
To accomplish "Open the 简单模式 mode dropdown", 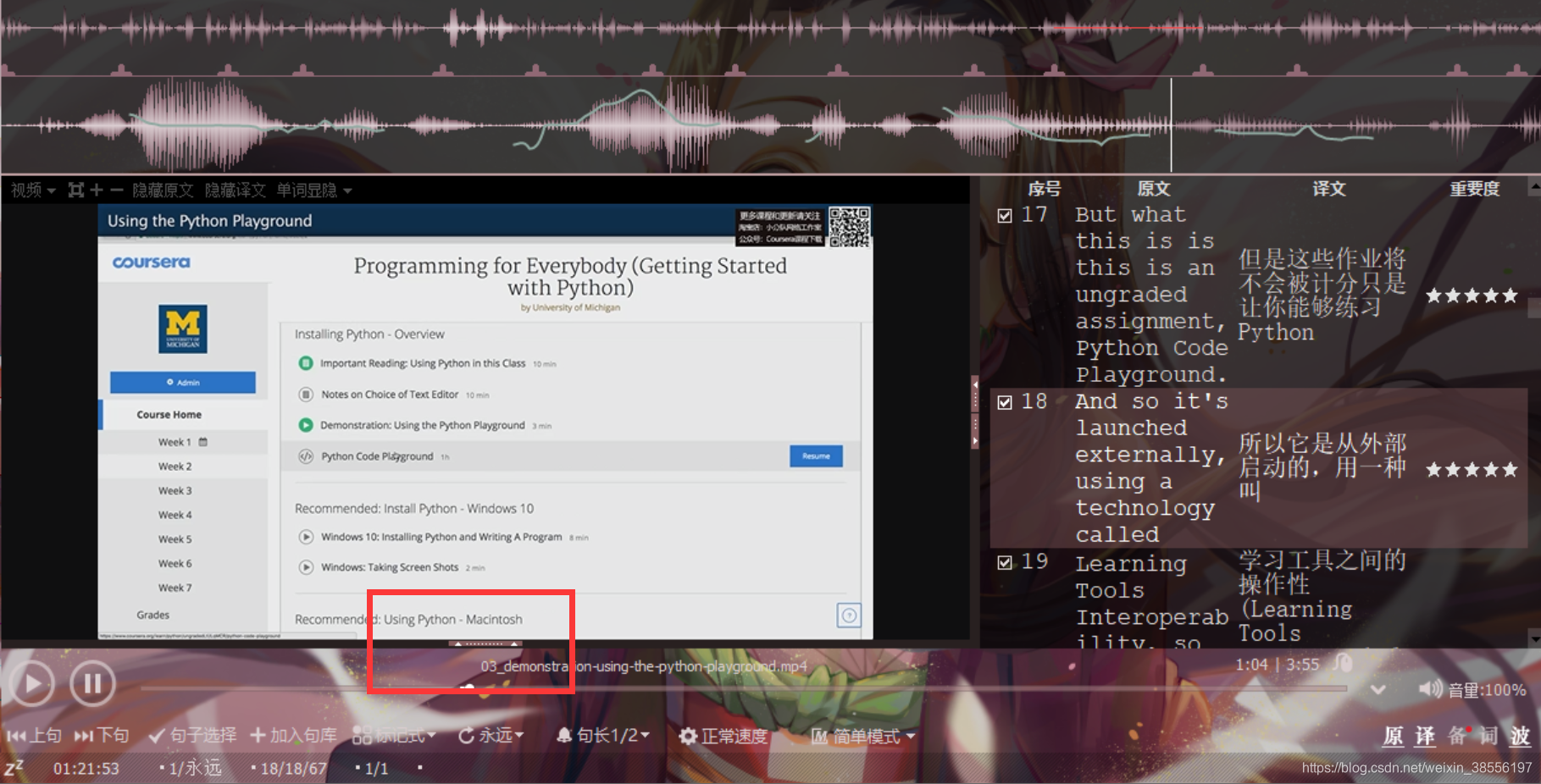I will click(863, 737).
